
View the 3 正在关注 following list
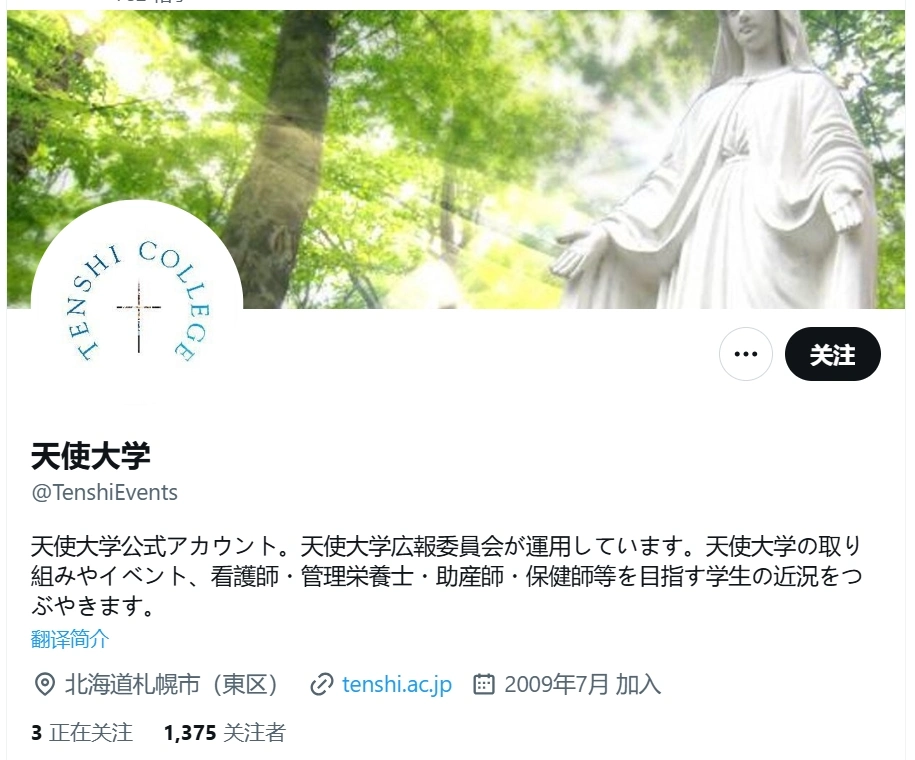click(x=82, y=733)
